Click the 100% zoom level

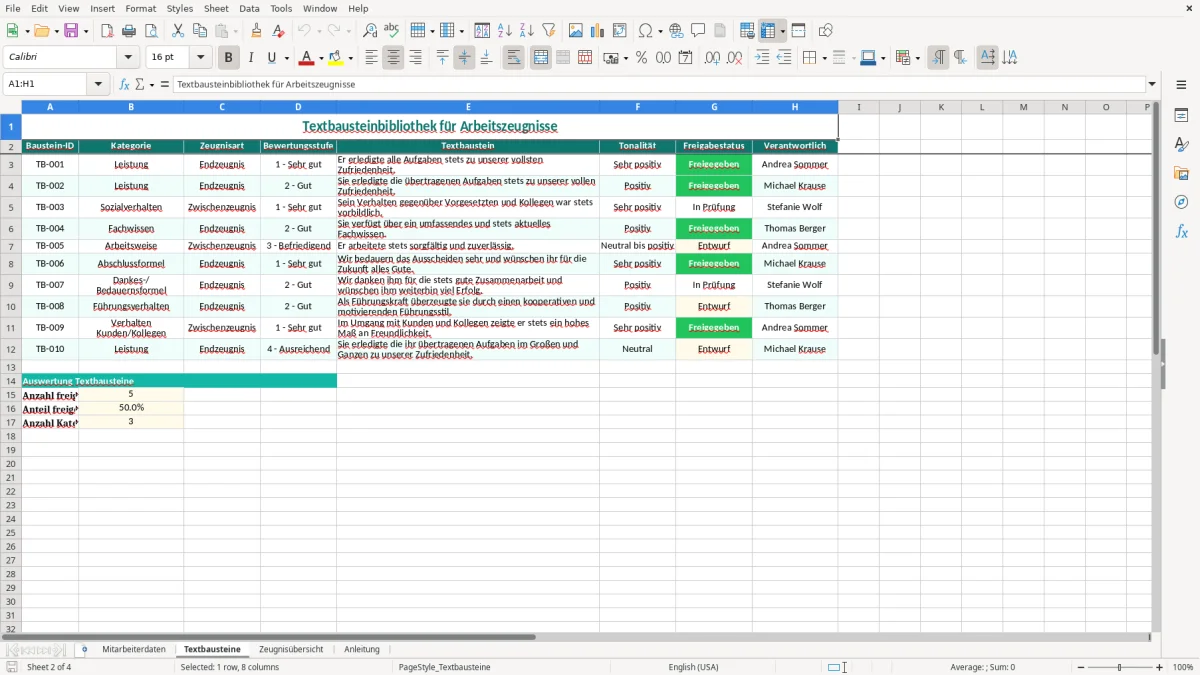(1183, 667)
